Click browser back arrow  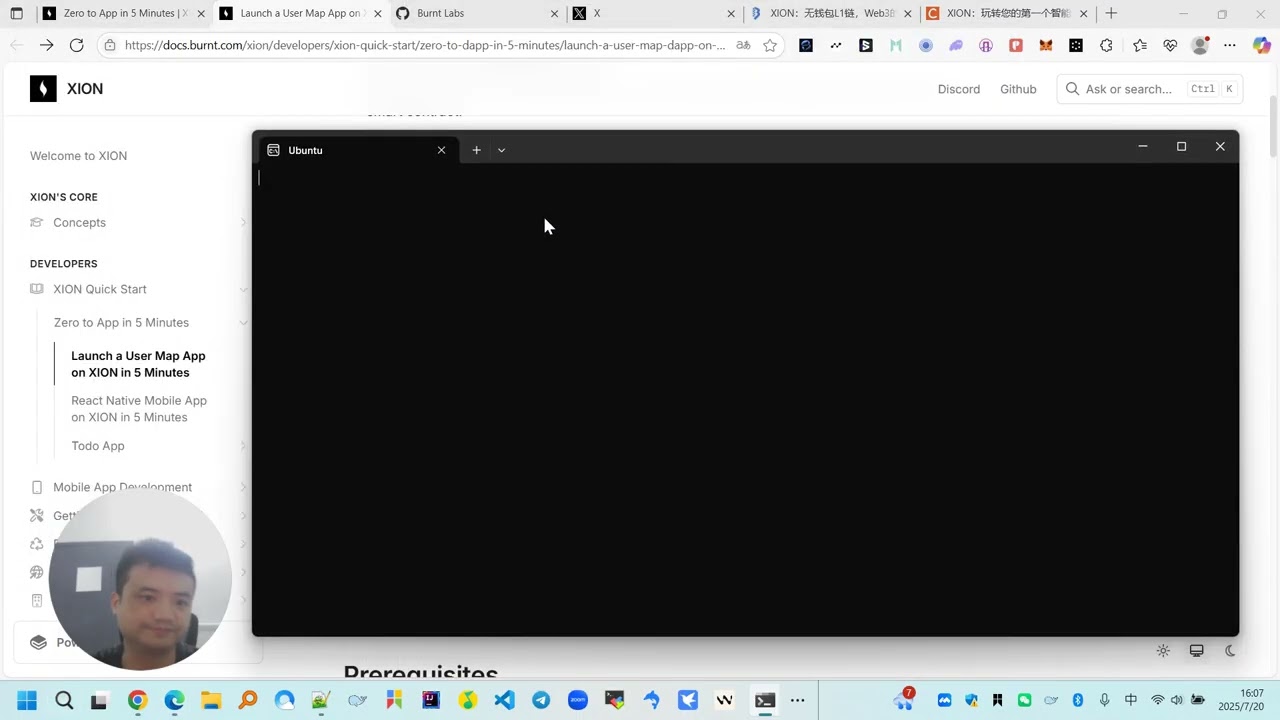tap(16, 45)
